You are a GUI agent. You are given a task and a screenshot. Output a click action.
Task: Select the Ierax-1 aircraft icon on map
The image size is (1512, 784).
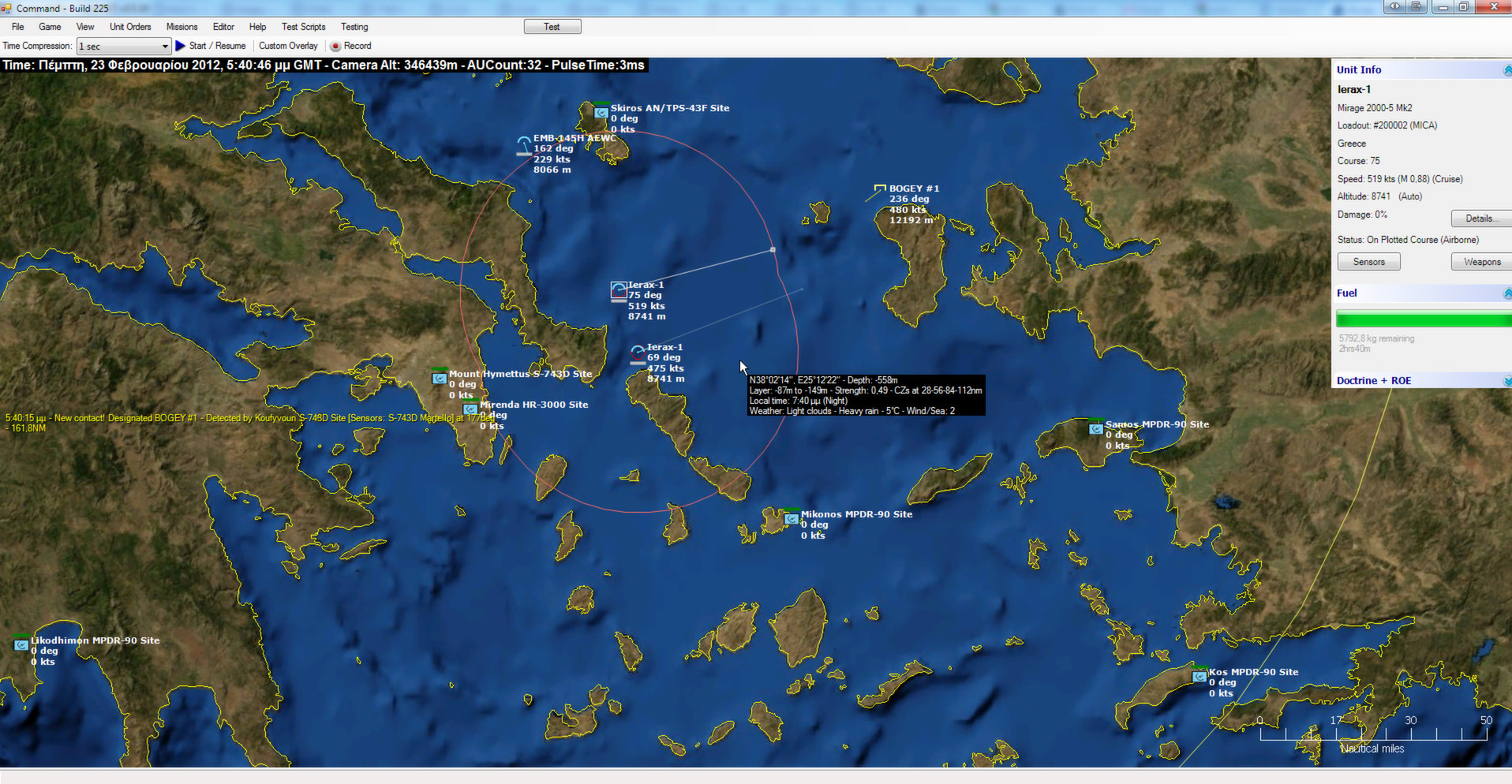tap(618, 289)
